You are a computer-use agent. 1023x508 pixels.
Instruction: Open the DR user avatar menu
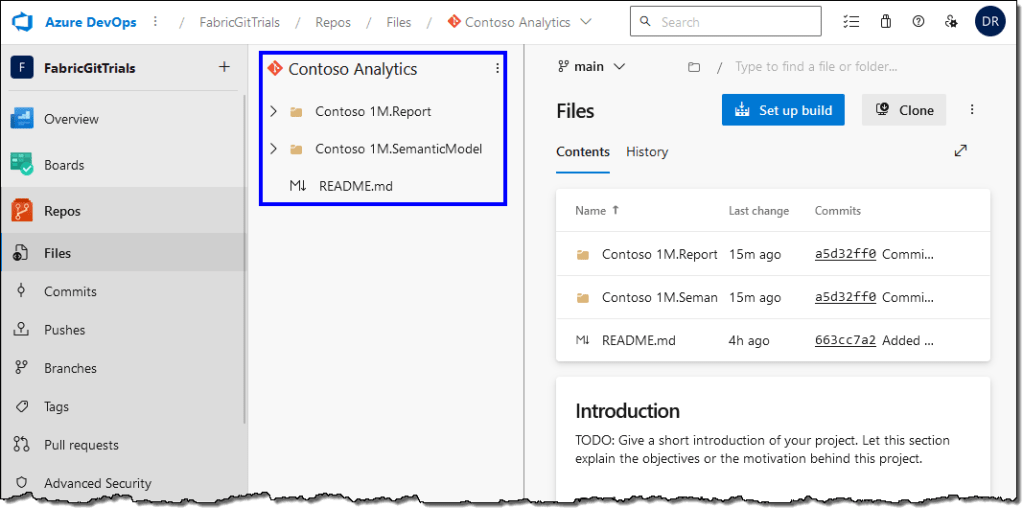pos(990,22)
